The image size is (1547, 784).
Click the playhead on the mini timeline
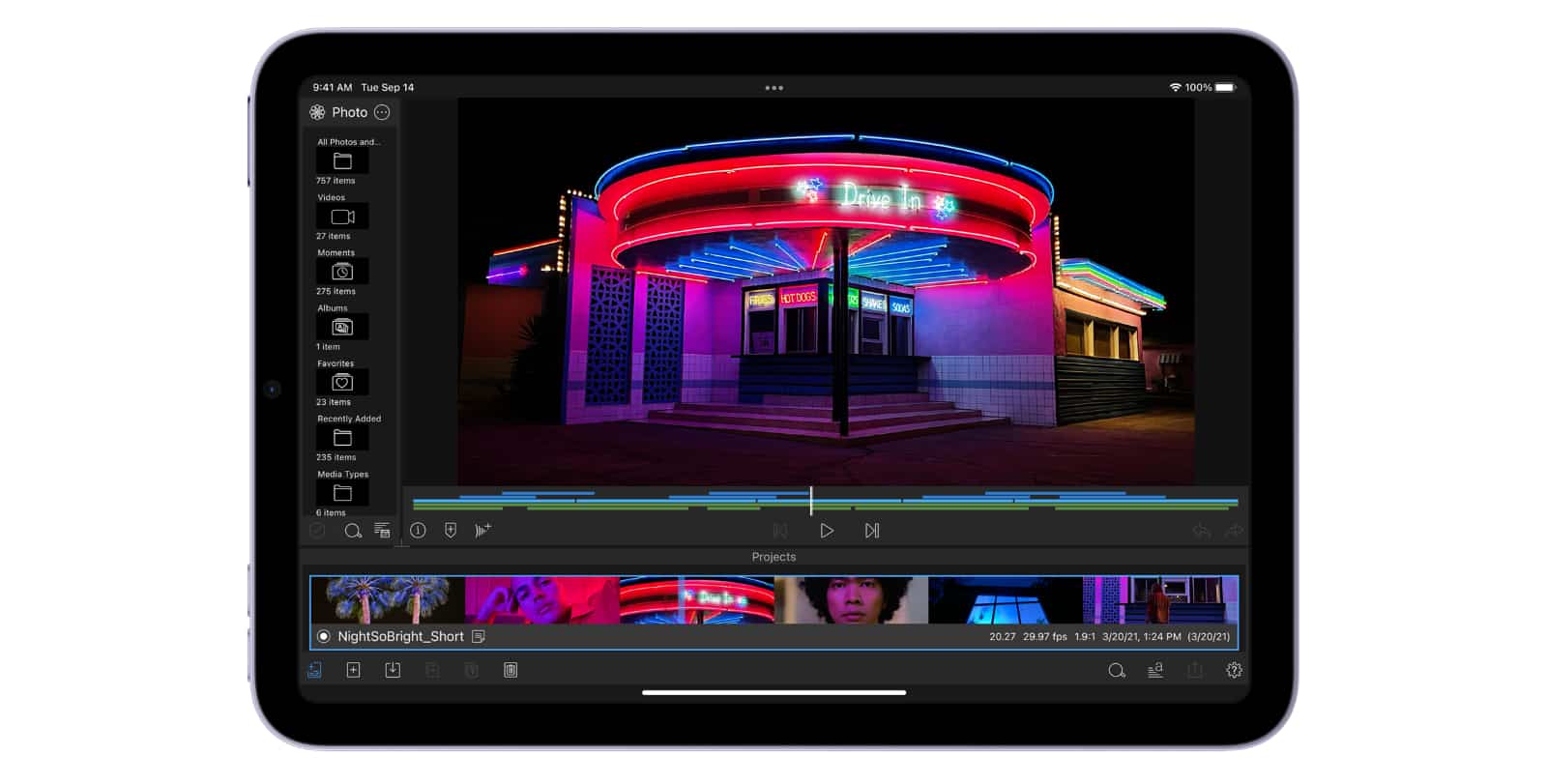pyautogui.click(x=811, y=501)
